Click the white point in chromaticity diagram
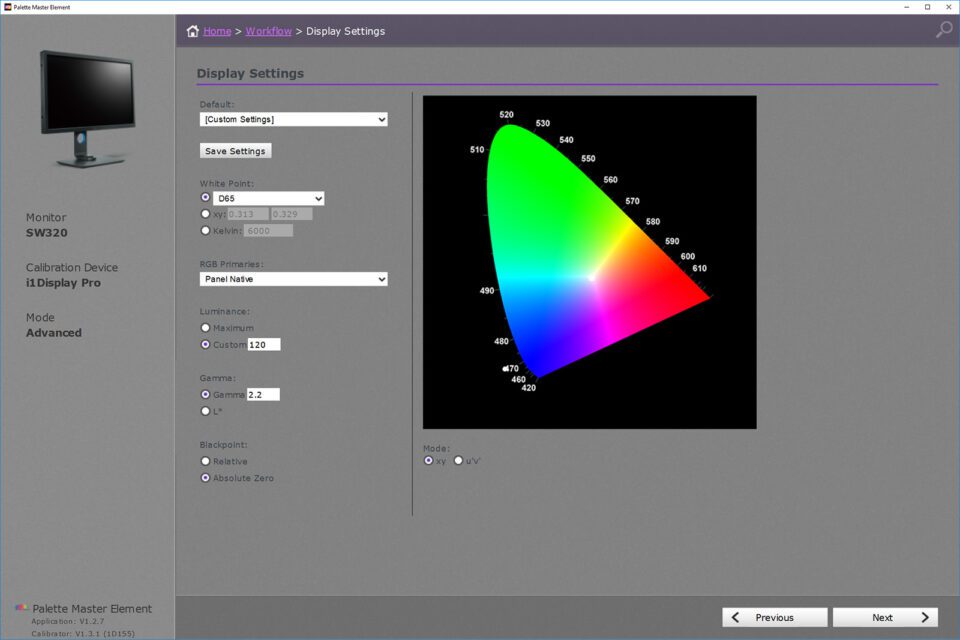The height and width of the screenshot is (640, 960). [x=591, y=278]
